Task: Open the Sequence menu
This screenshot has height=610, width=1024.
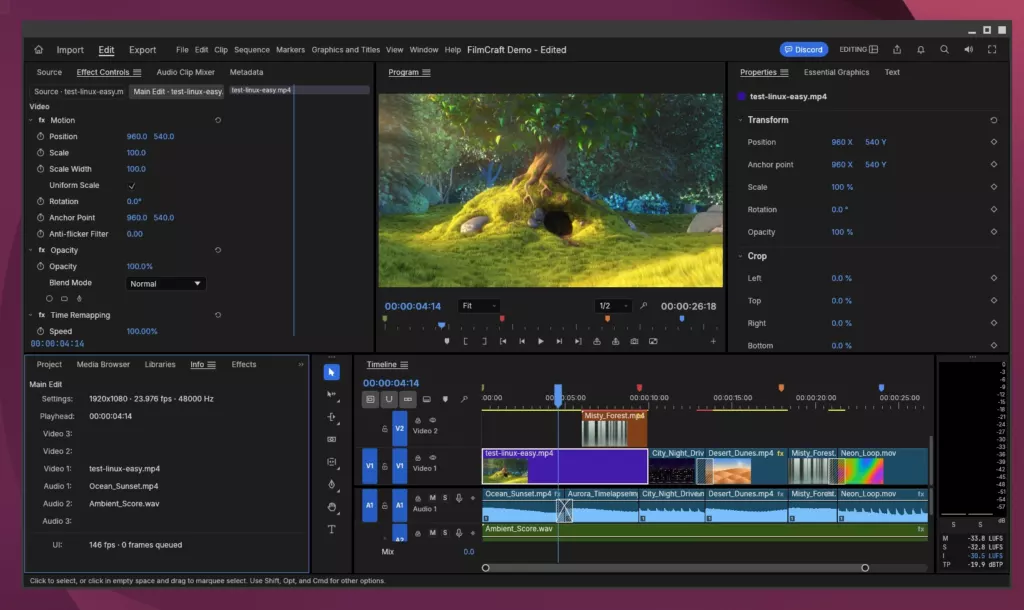Action: click(251, 50)
